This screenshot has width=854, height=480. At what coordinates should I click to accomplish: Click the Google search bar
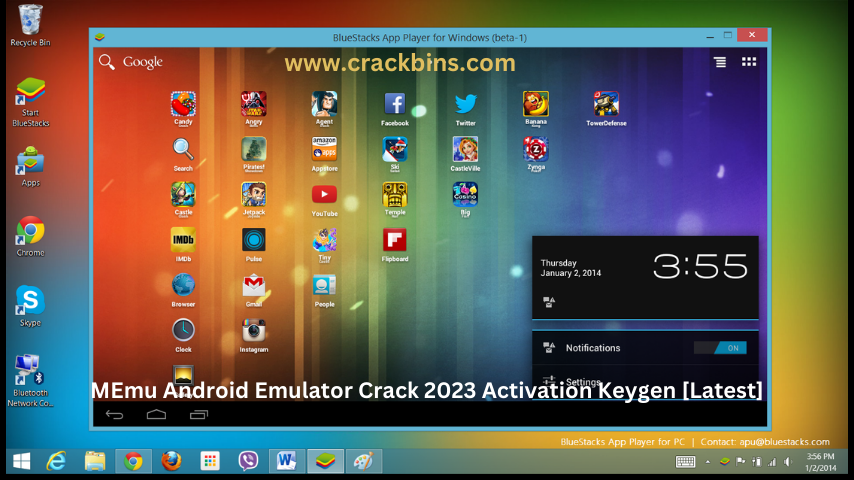(x=131, y=62)
